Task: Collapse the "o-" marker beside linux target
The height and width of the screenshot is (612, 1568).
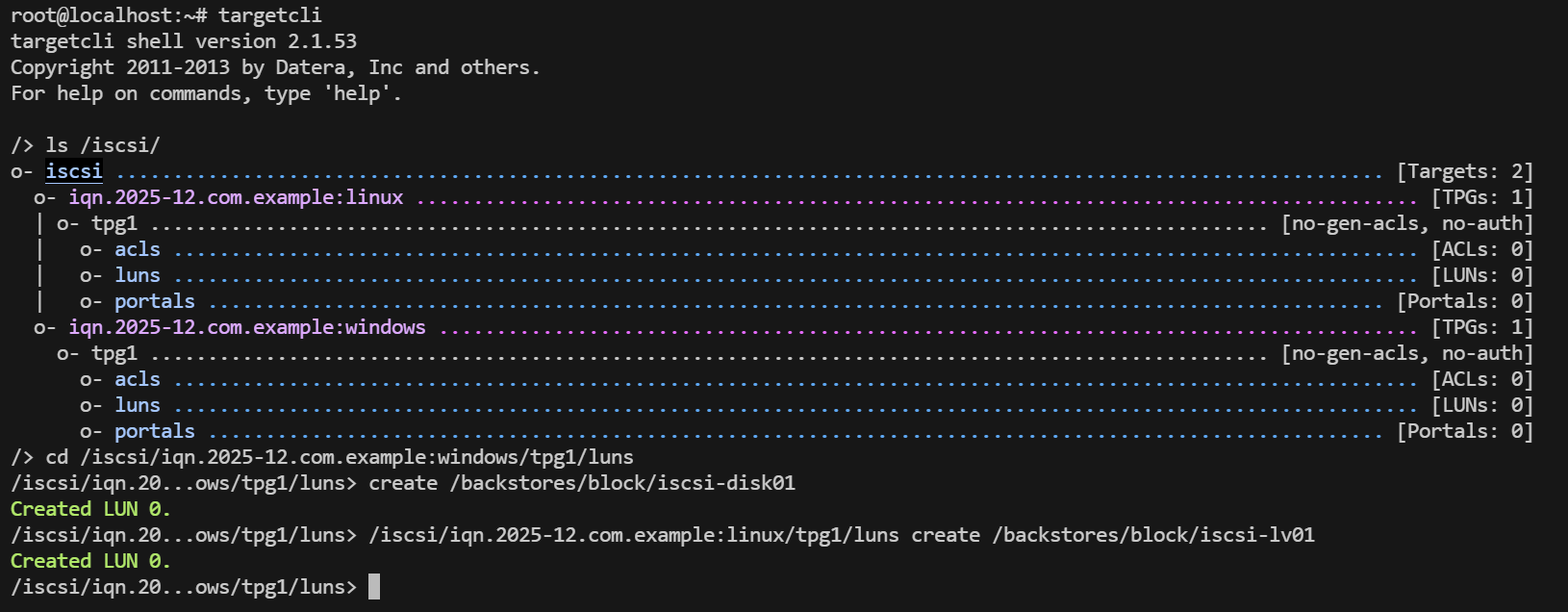Action: coord(44,197)
